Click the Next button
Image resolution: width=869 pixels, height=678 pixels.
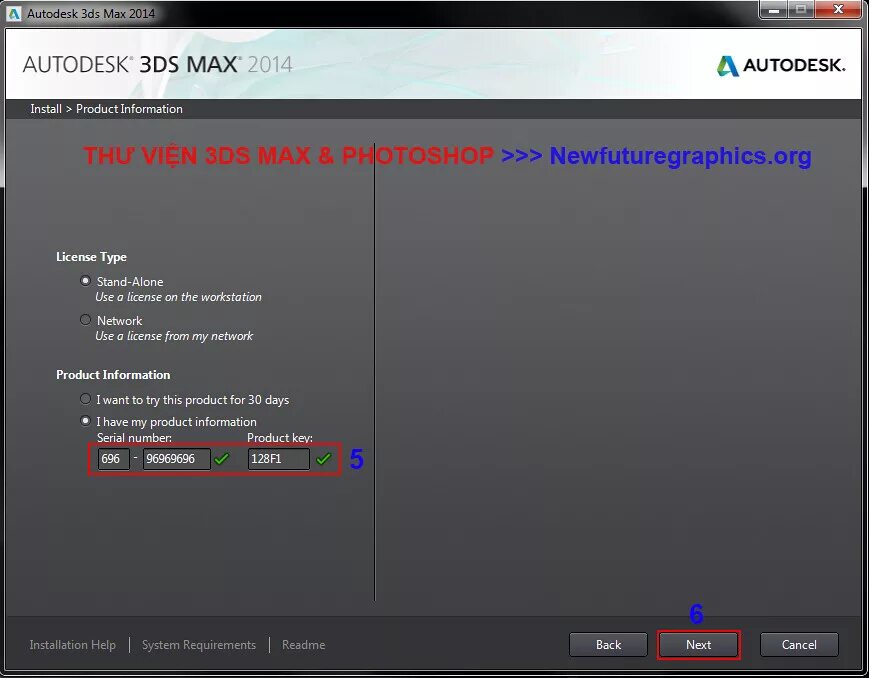[698, 645]
